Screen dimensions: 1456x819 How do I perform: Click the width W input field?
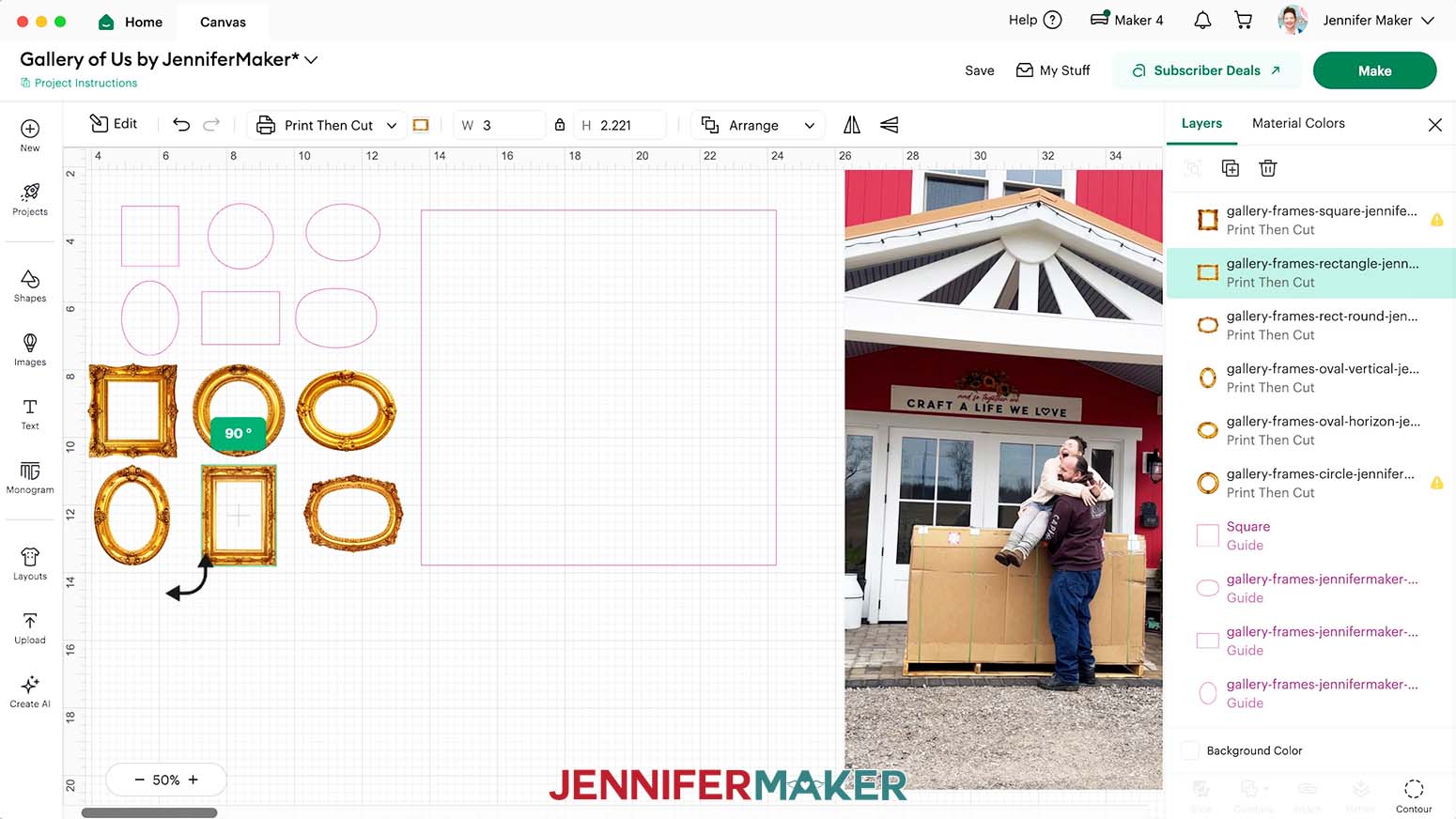tap(499, 125)
